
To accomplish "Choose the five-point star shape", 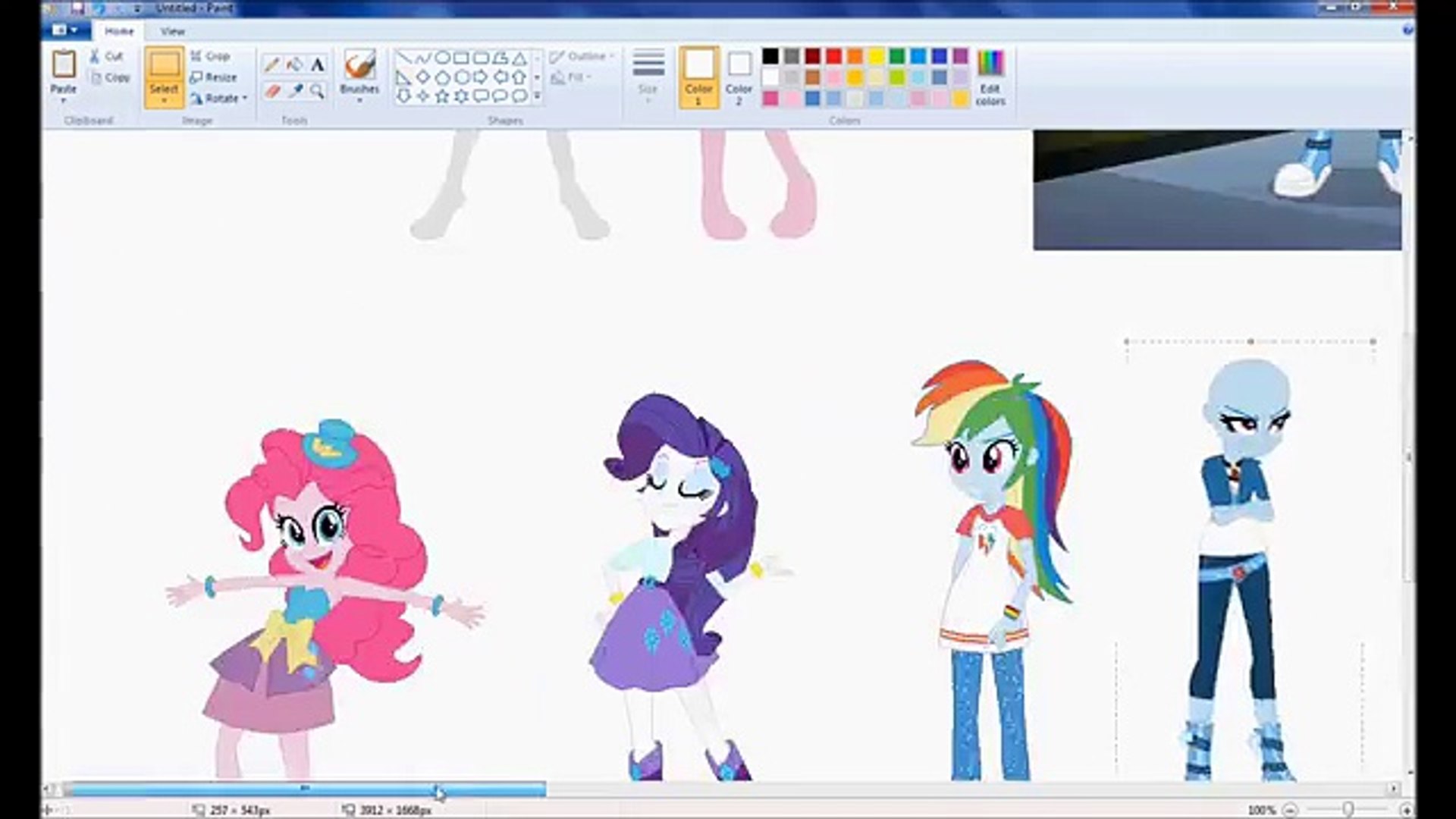I will pos(442,96).
